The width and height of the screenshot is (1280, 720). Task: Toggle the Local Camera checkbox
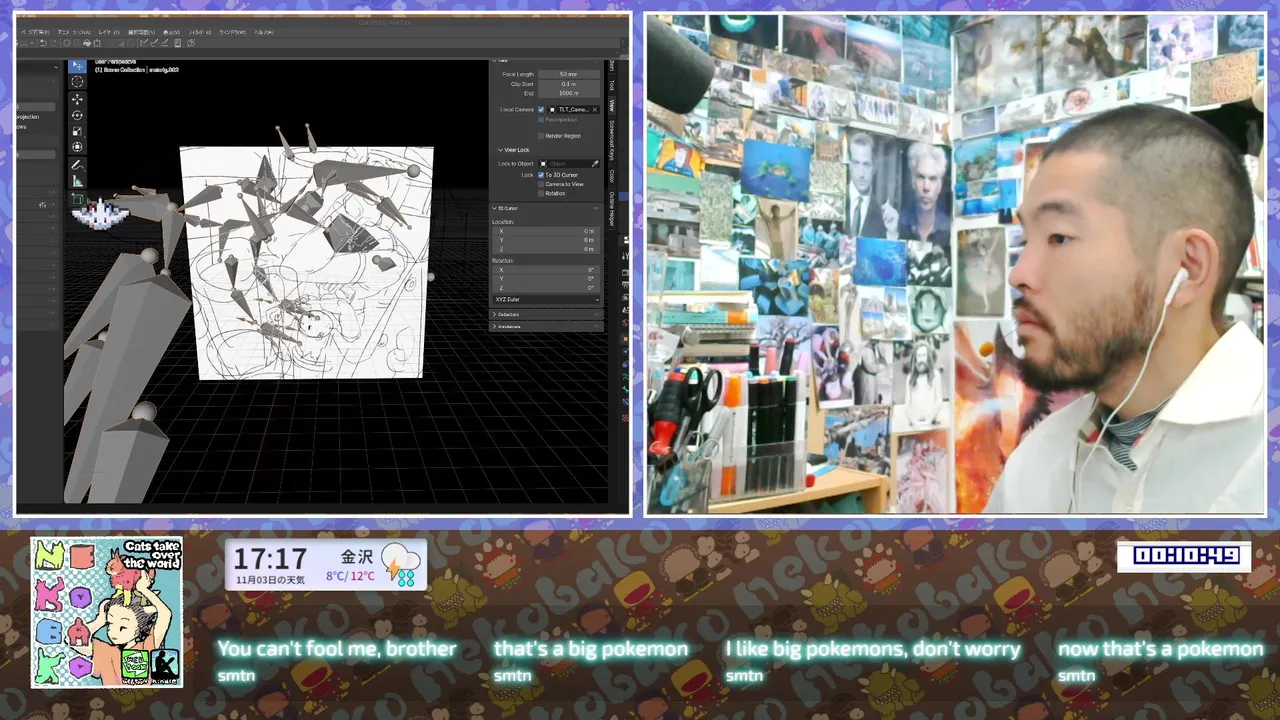click(x=541, y=109)
